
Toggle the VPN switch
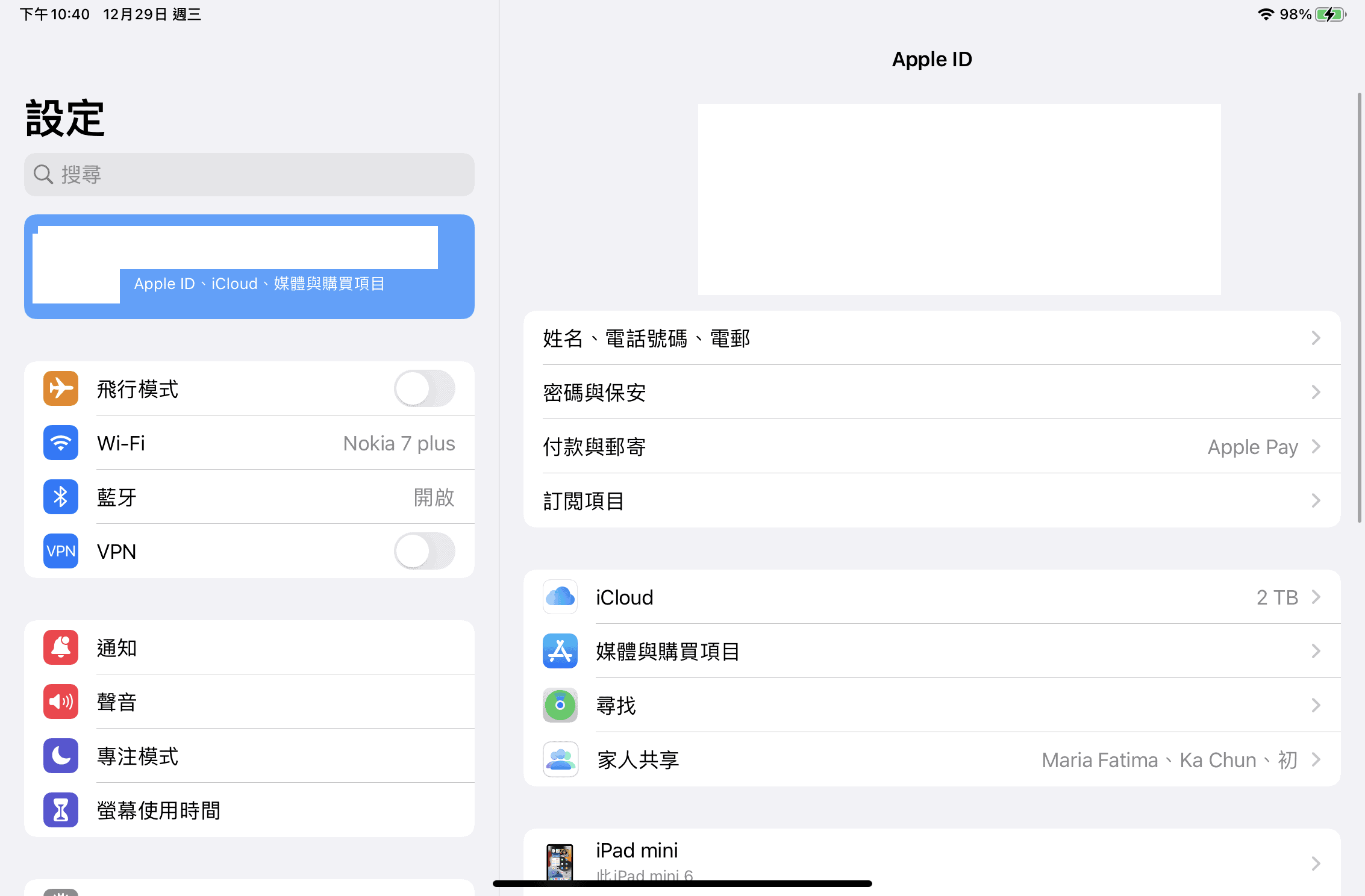coord(425,551)
